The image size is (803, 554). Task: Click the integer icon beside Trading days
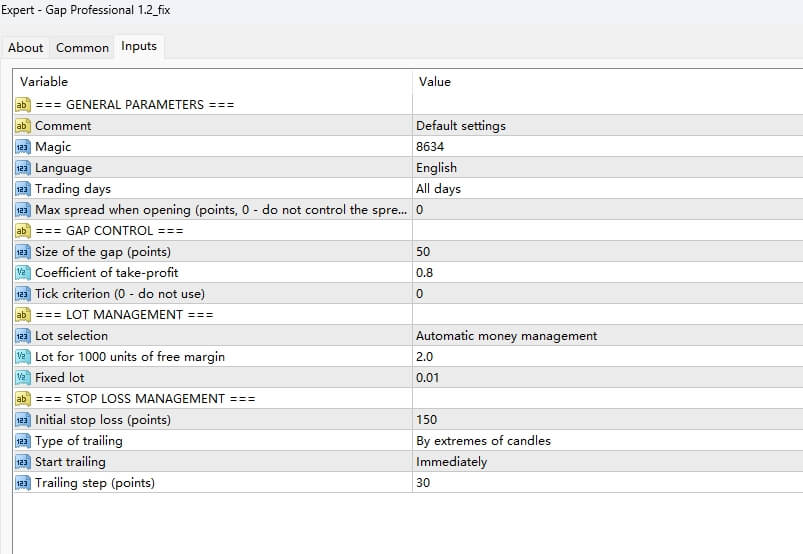[23, 189]
